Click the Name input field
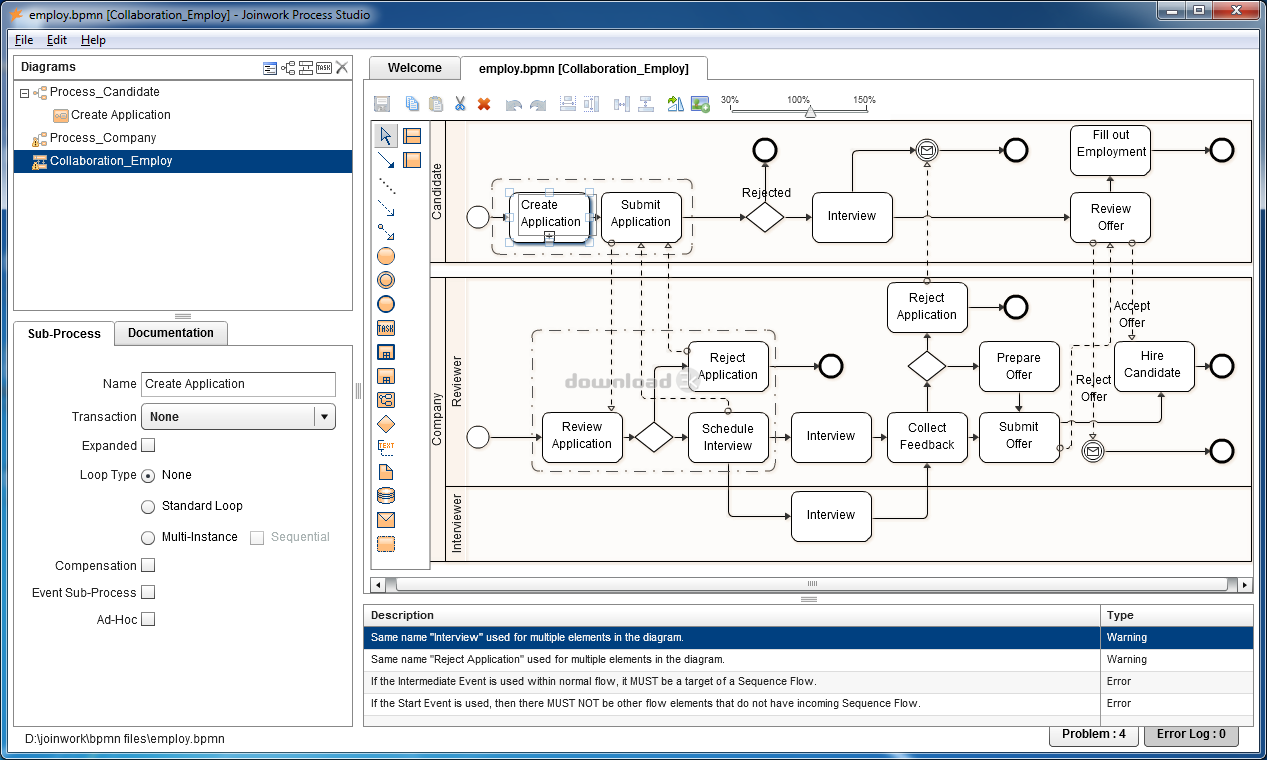The height and width of the screenshot is (760, 1267). pyautogui.click(x=238, y=384)
